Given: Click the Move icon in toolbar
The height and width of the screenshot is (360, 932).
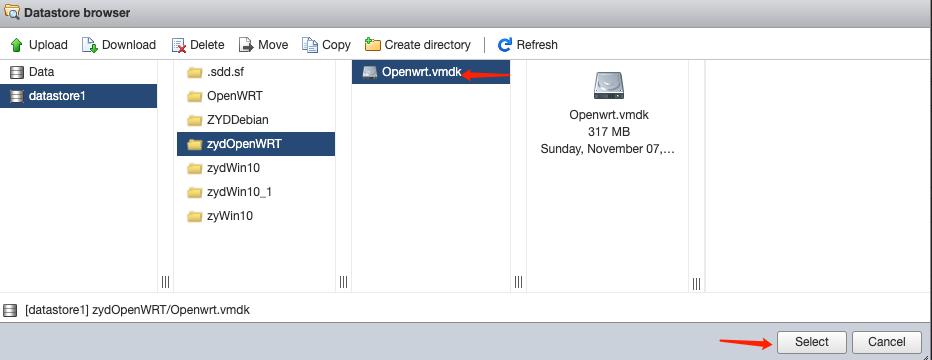Looking at the screenshot, I should 246,45.
